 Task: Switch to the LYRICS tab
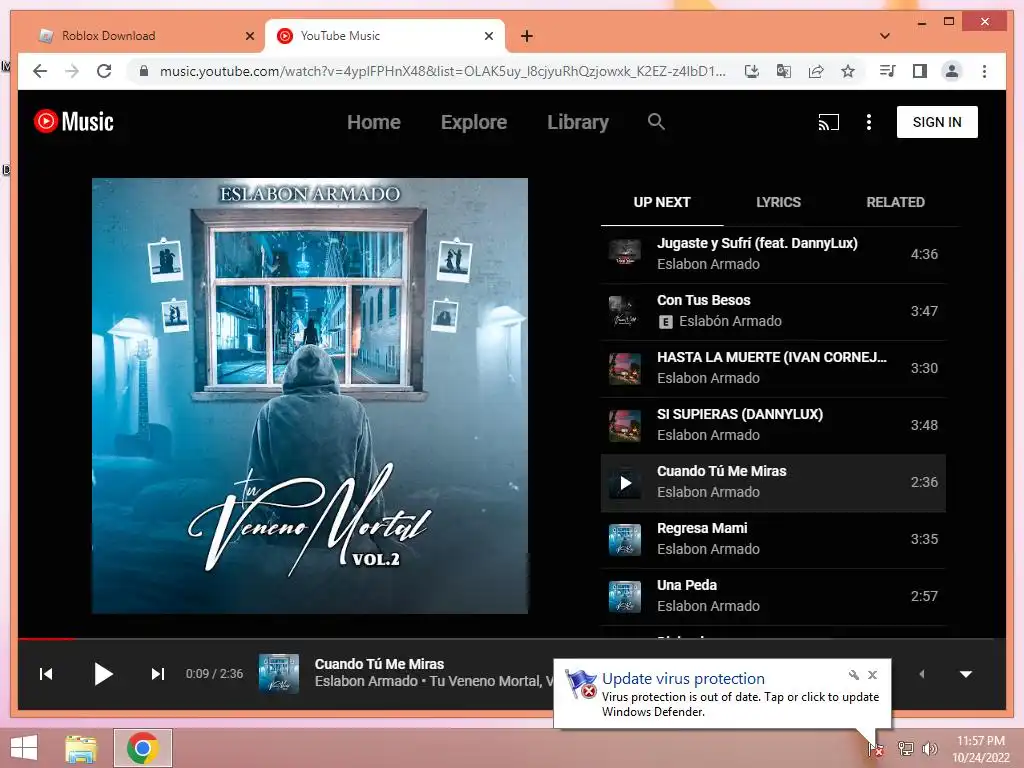click(x=778, y=202)
